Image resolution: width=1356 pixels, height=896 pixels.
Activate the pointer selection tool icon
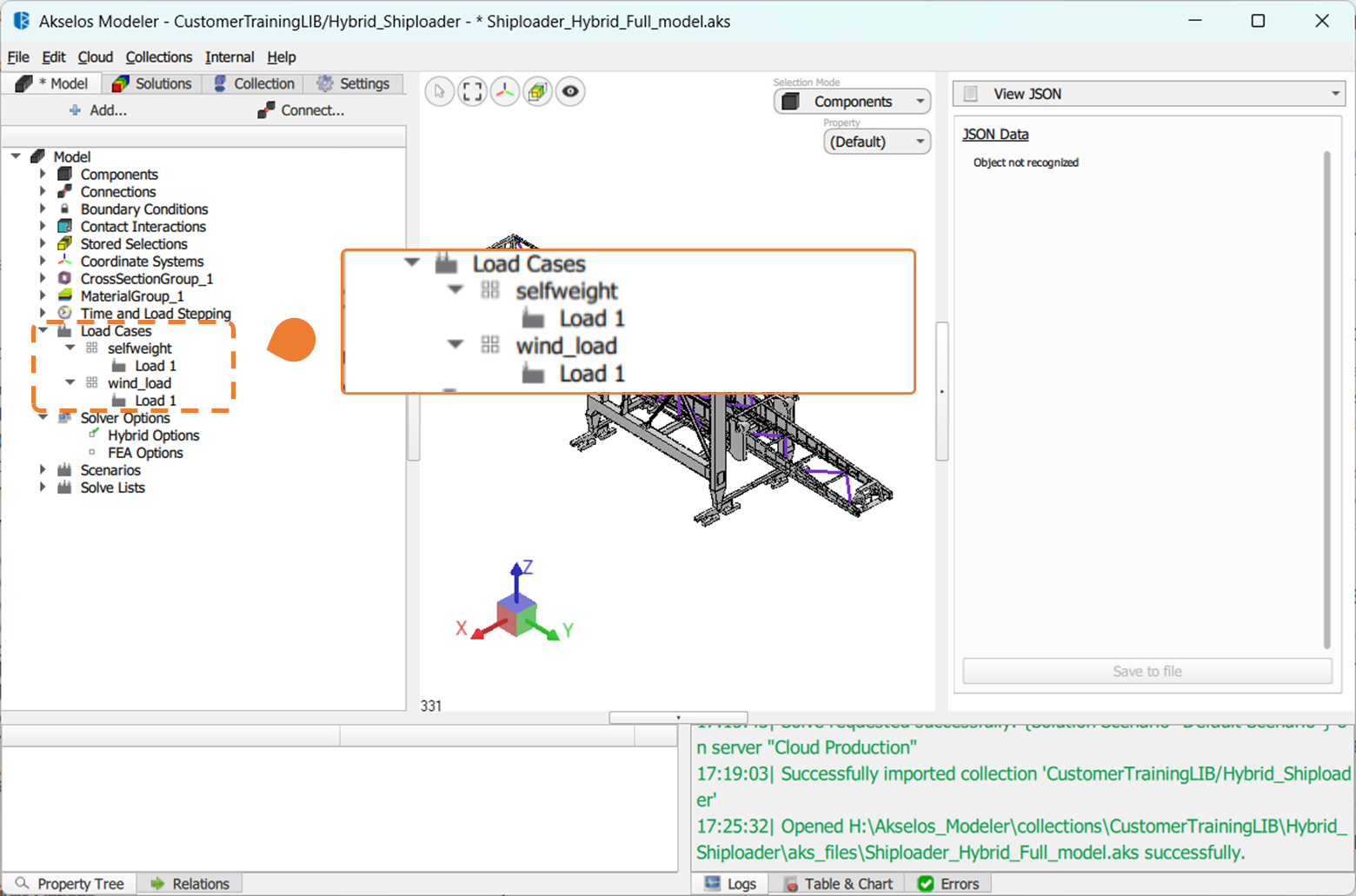point(440,91)
